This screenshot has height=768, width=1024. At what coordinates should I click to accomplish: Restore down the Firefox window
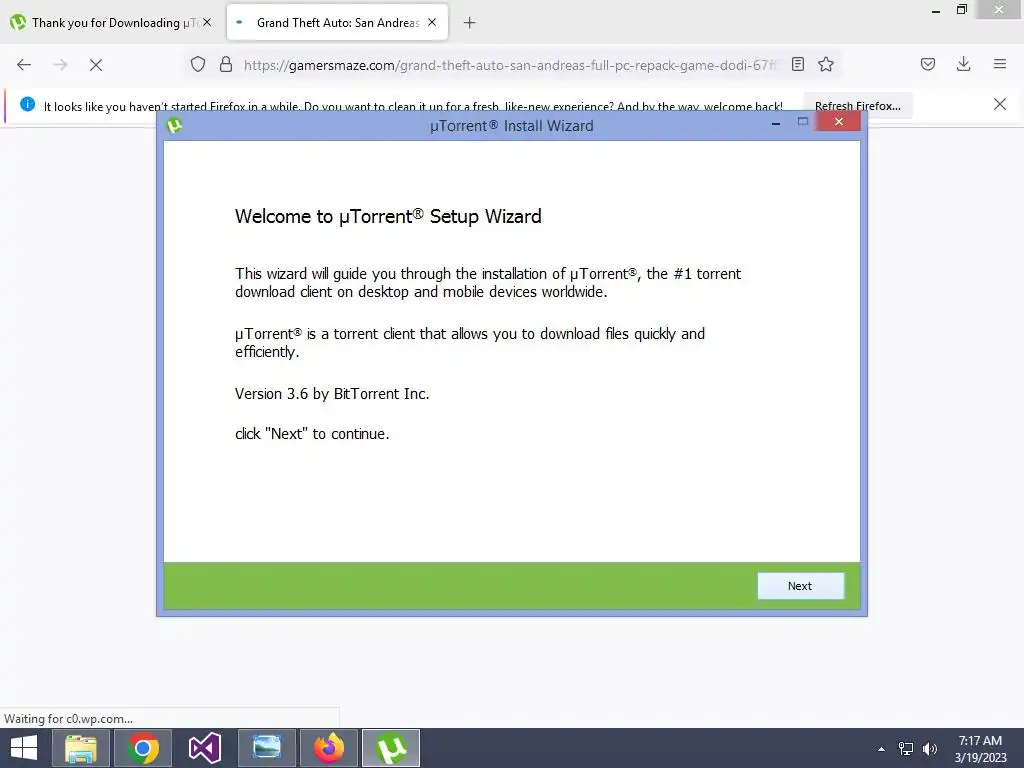[962, 10]
